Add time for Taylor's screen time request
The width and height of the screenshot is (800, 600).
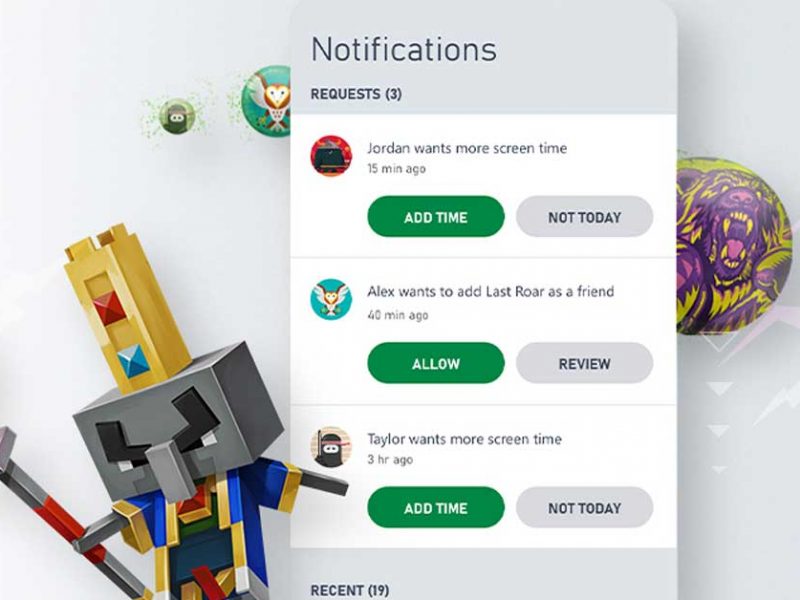[436, 508]
